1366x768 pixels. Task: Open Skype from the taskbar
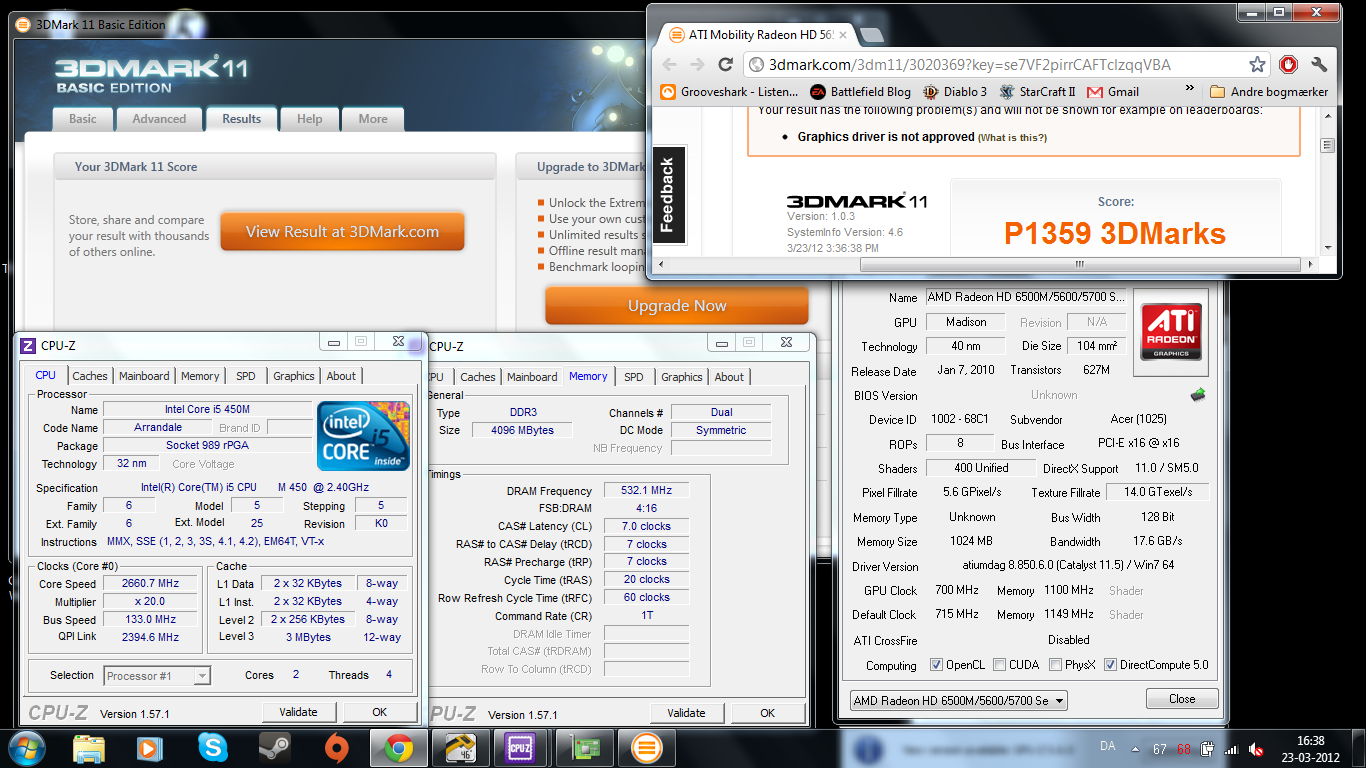[212, 748]
